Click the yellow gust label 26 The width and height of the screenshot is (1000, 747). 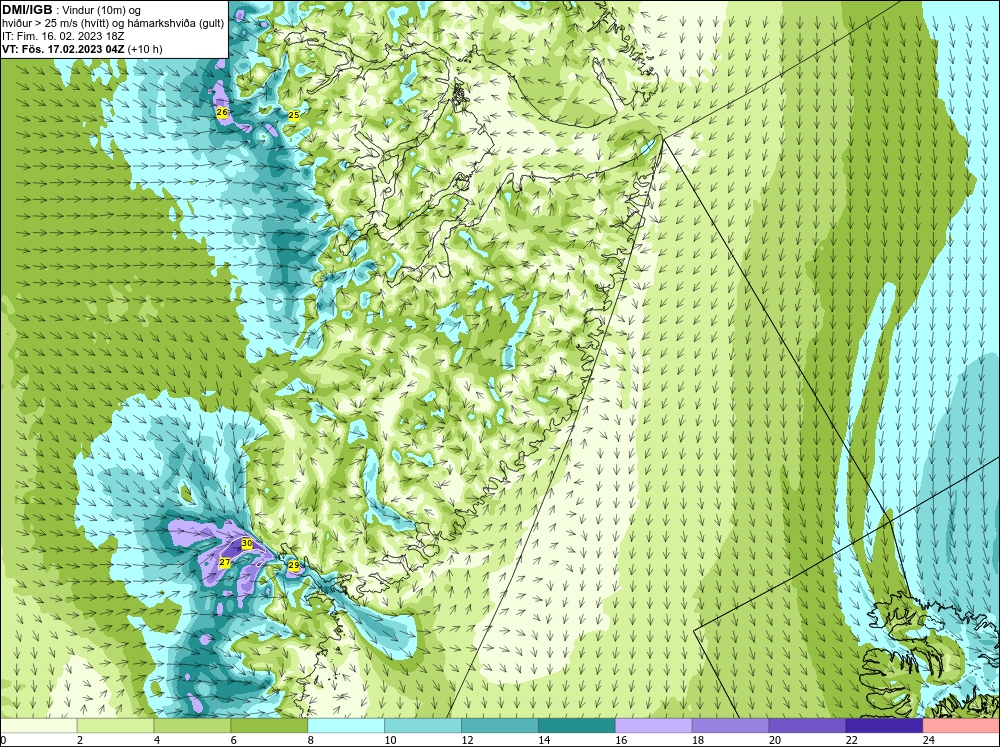pos(222,112)
